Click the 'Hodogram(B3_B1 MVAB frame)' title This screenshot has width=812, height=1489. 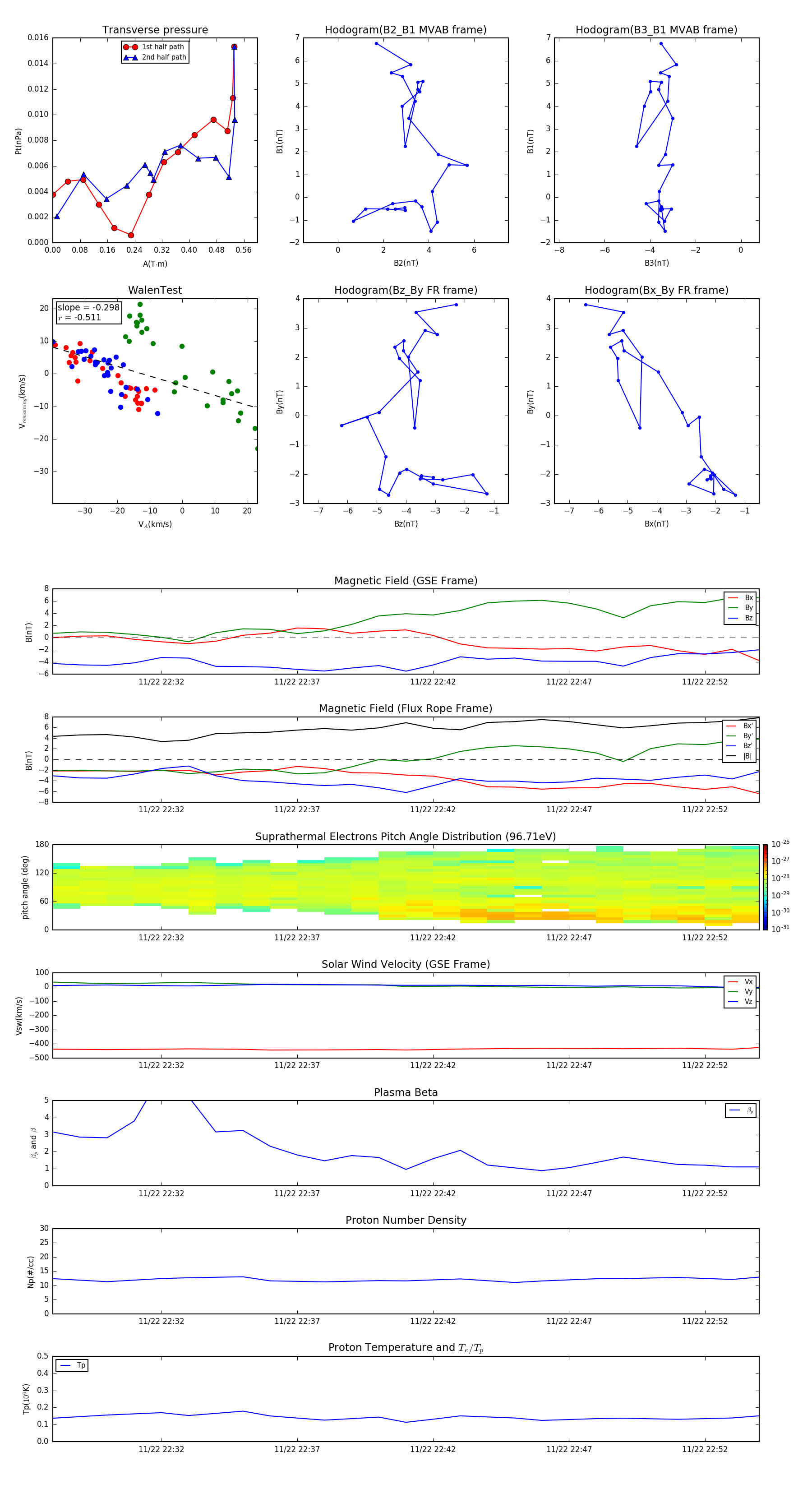(x=656, y=30)
